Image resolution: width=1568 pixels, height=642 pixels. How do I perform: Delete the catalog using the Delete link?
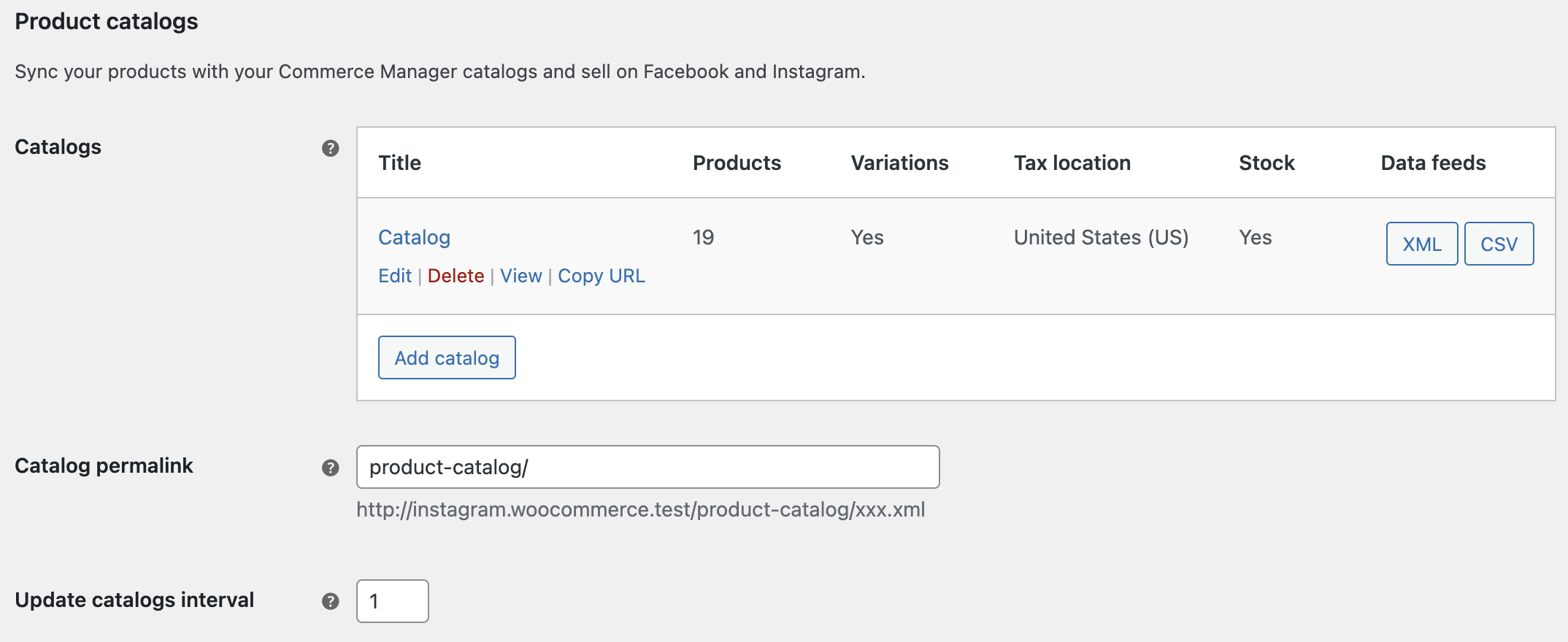pos(456,276)
